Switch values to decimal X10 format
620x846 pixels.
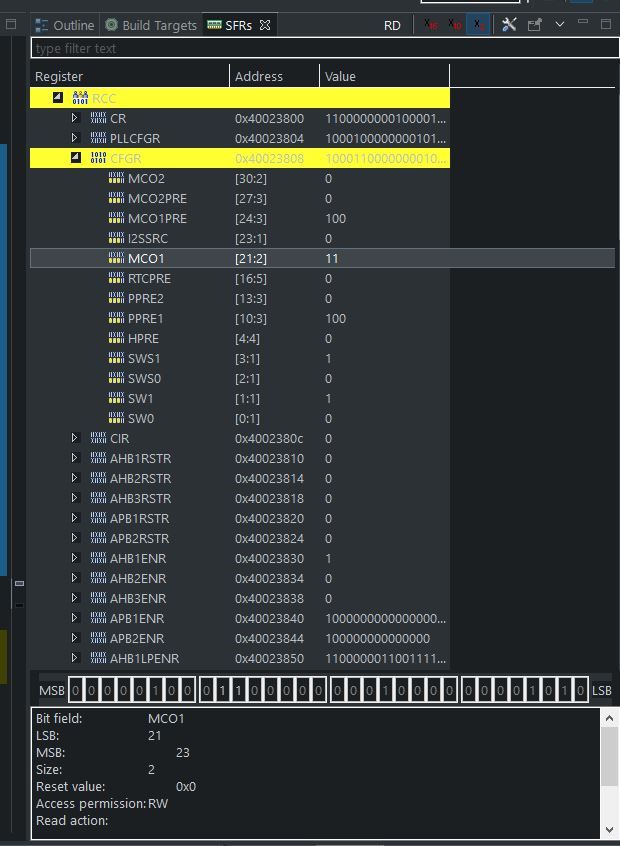pyautogui.click(x=454, y=25)
